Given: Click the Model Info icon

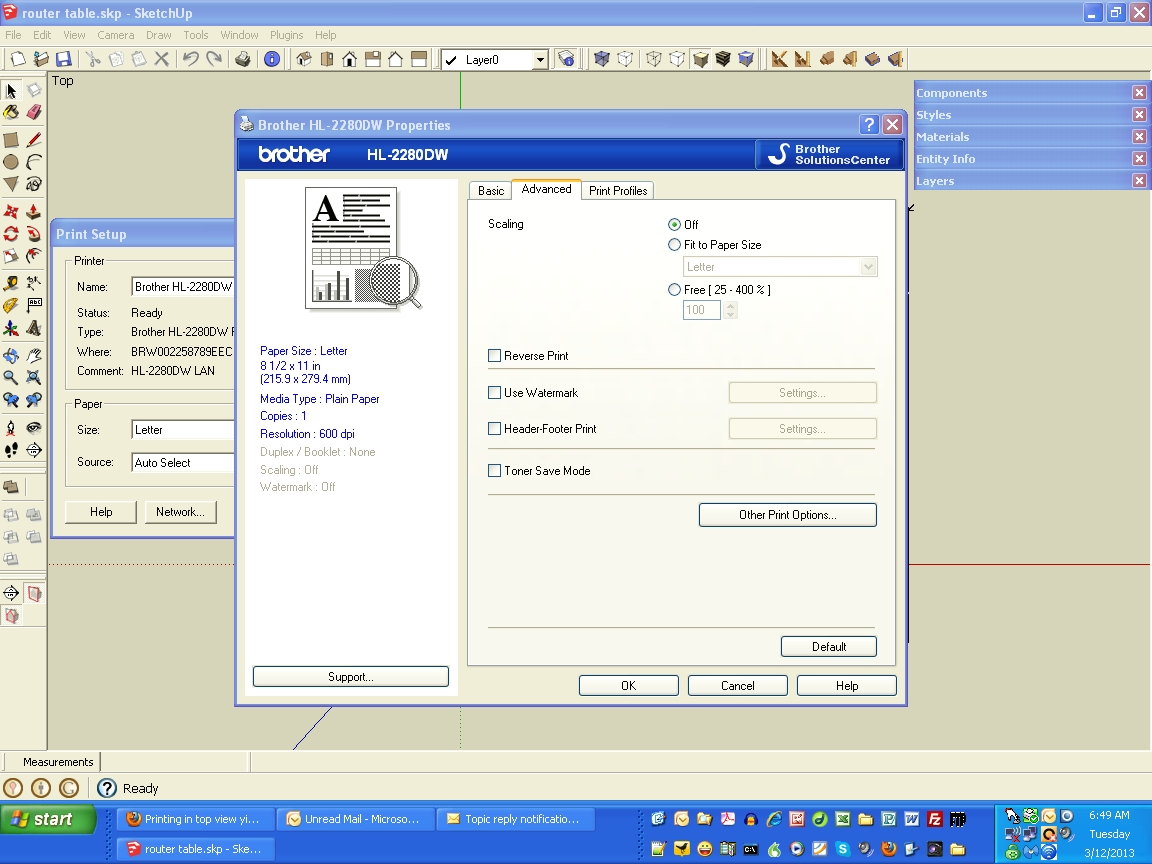Looking at the screenshot, I should pos(272,60).
